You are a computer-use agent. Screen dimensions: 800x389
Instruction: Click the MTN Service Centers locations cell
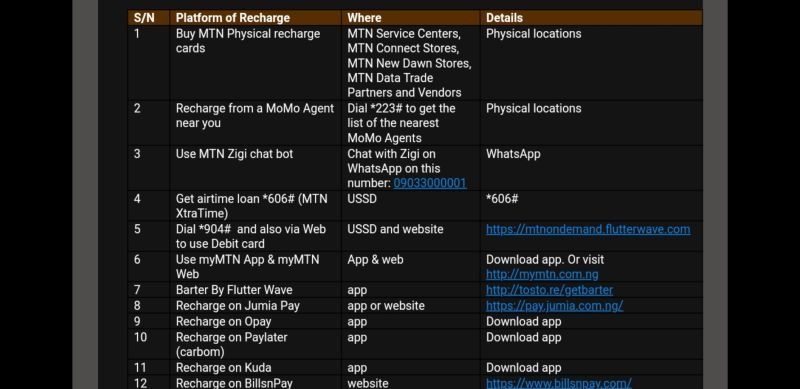point(411,63)
